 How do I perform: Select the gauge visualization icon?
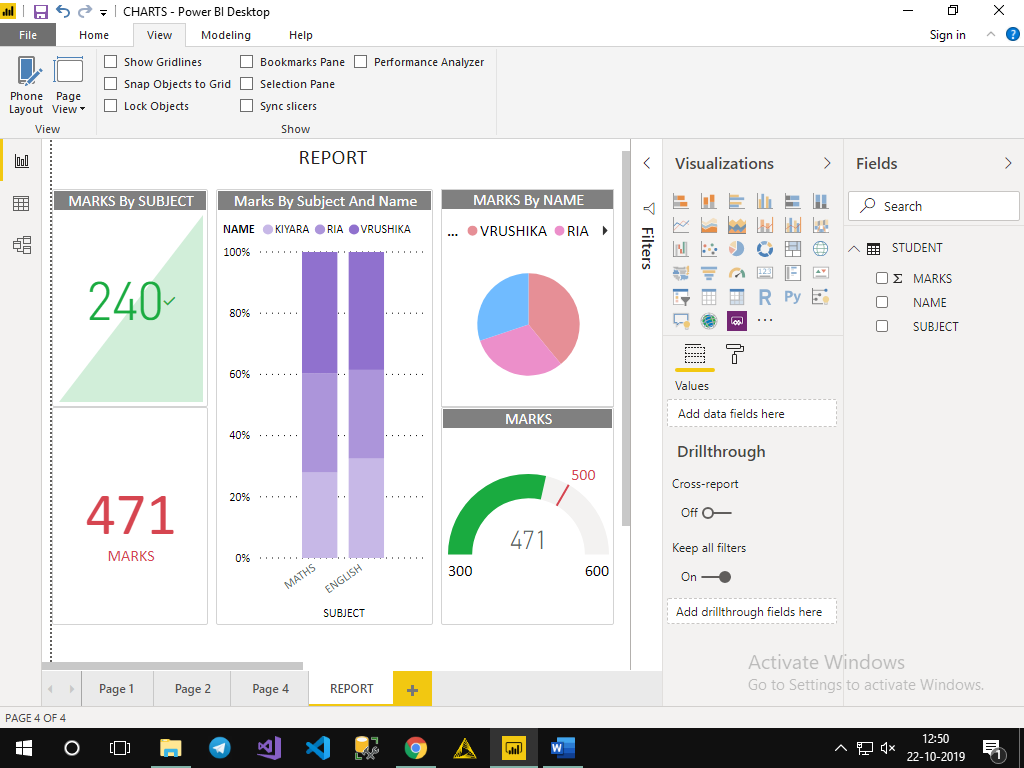tap(736, 272)
